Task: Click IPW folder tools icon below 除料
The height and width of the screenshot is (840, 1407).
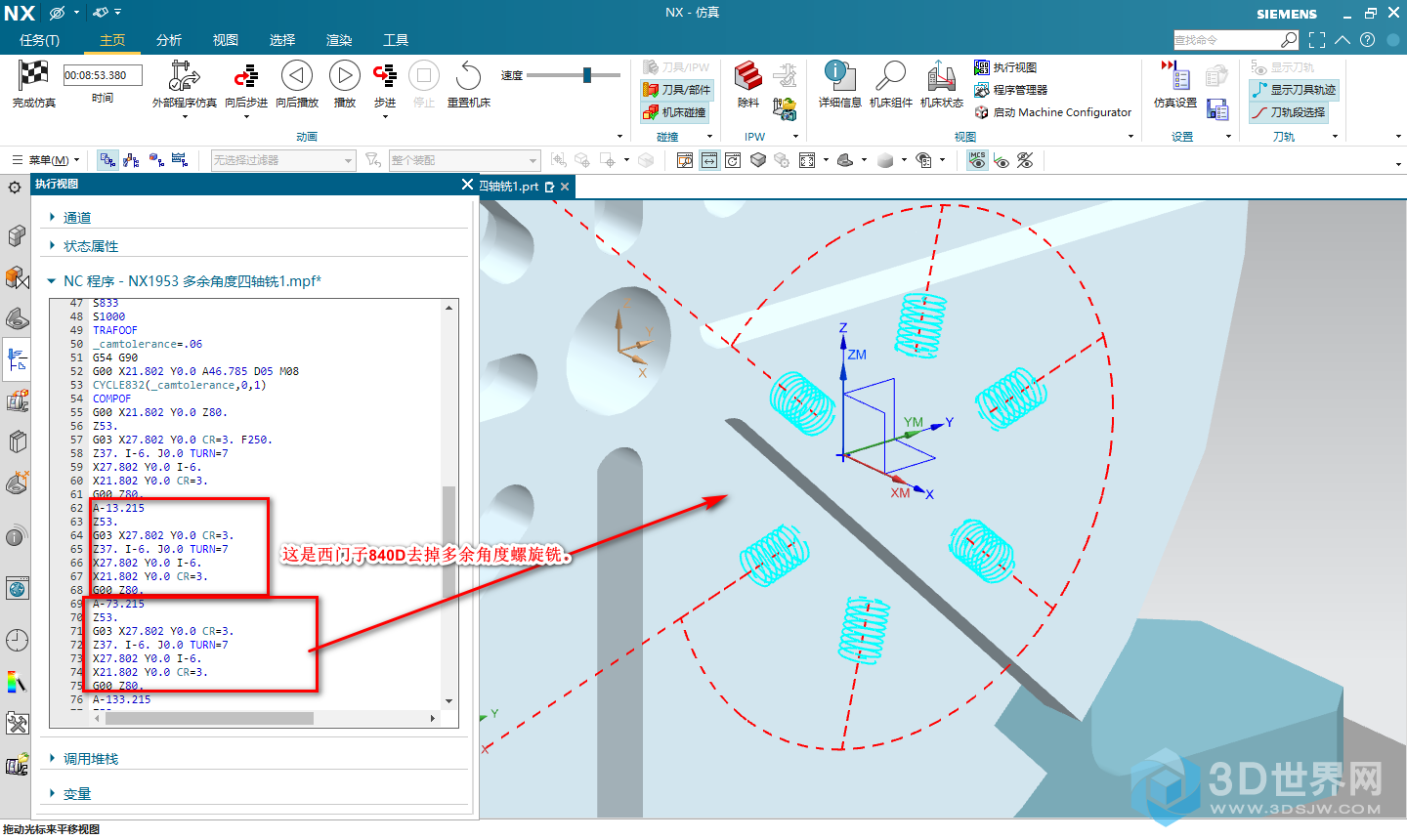Action: [x=784, y=108]
